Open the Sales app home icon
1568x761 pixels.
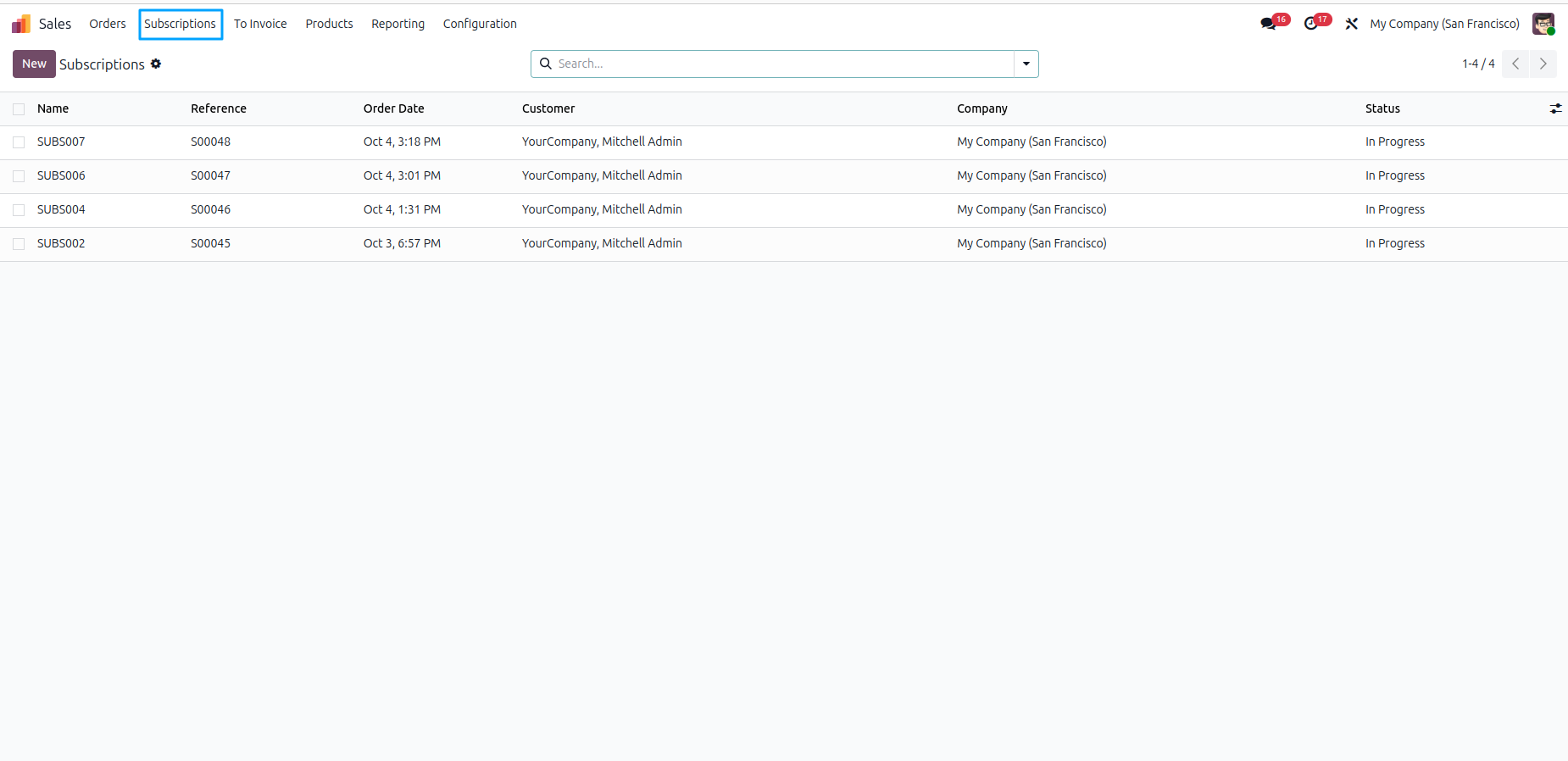[x=21, y=24]
